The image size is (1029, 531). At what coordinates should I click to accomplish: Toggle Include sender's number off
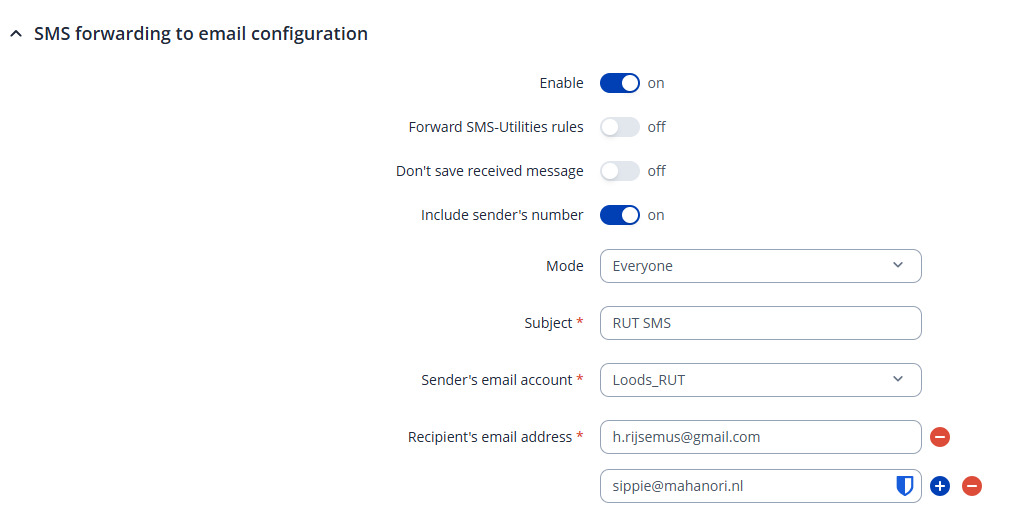pyautogui.click(x=619, y=215)
